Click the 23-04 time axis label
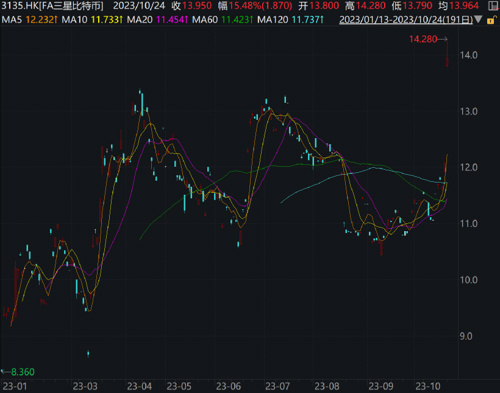 [x=139, y=386]
